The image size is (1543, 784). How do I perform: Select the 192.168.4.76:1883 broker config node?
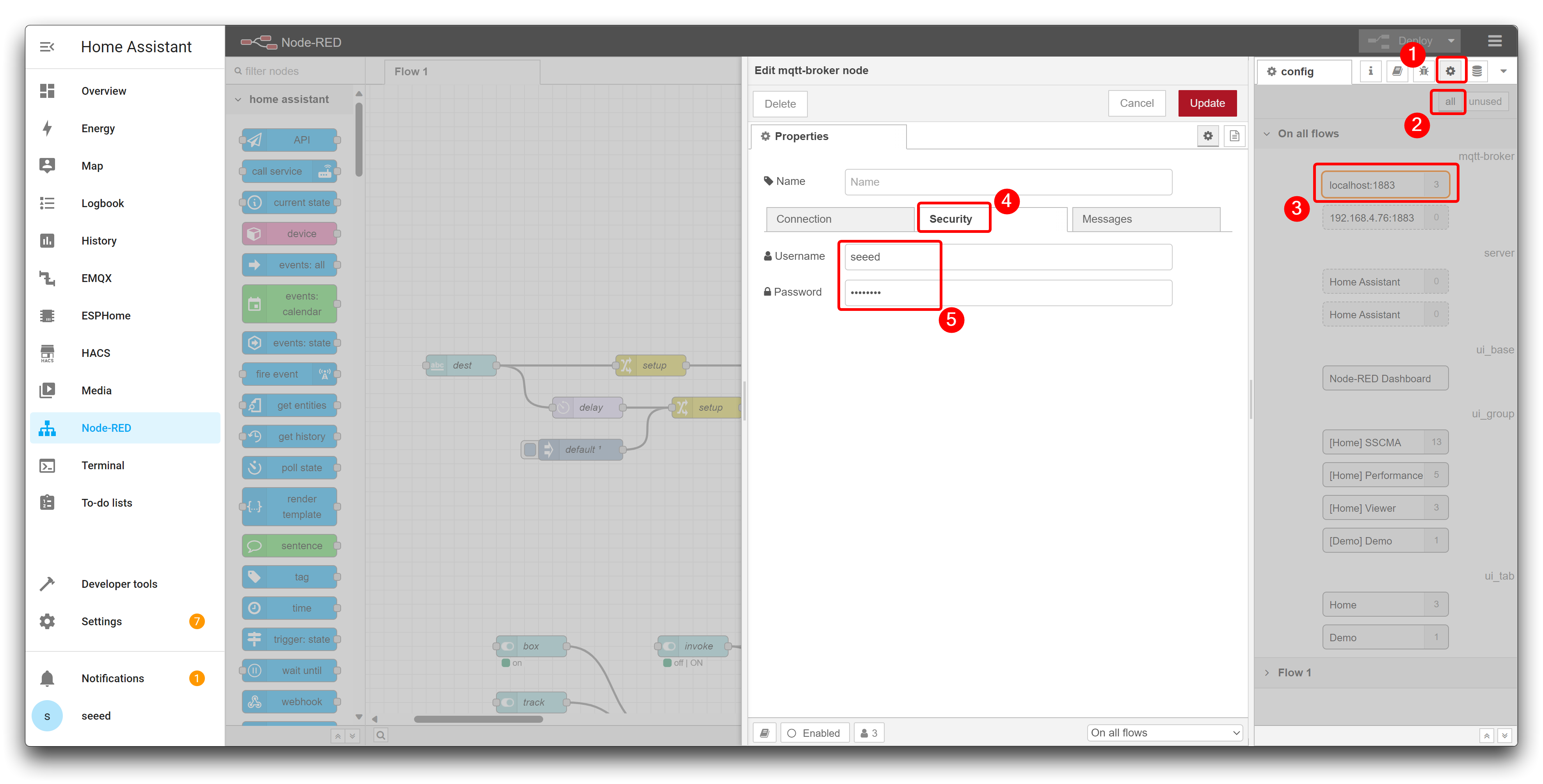pos(1385,217)
